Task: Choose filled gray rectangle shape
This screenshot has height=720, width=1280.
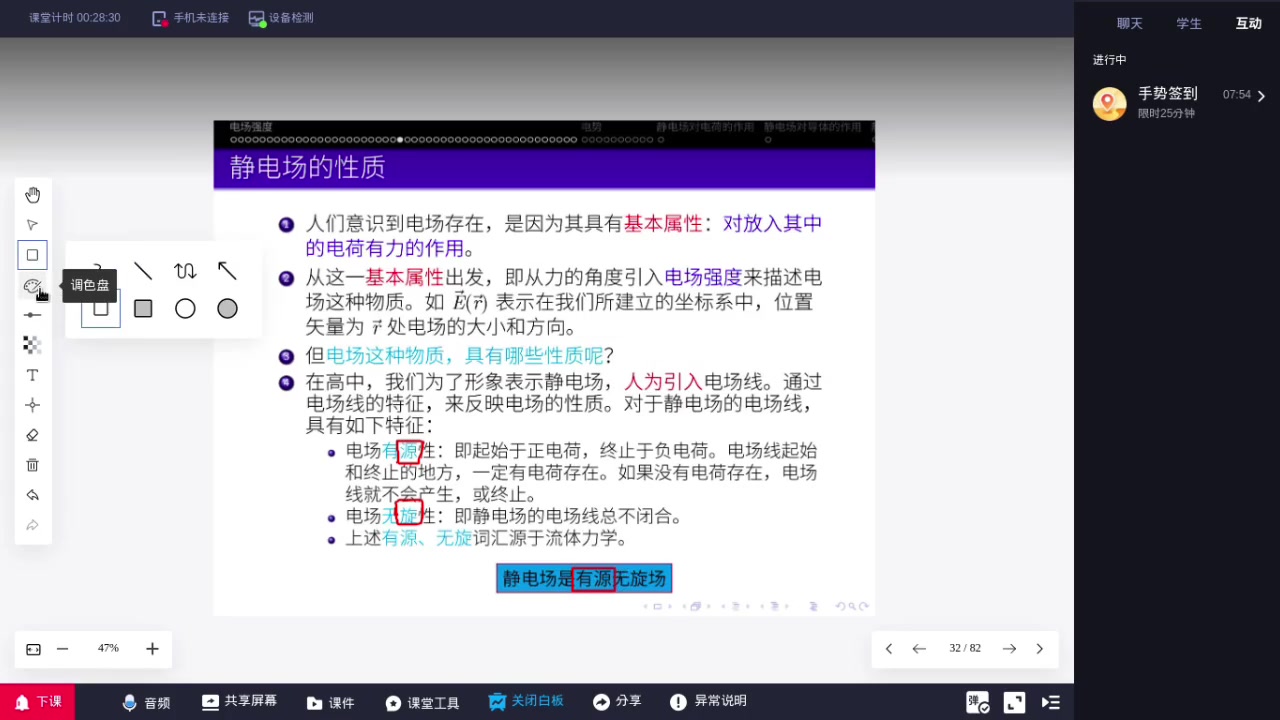Action: (143, 309)
